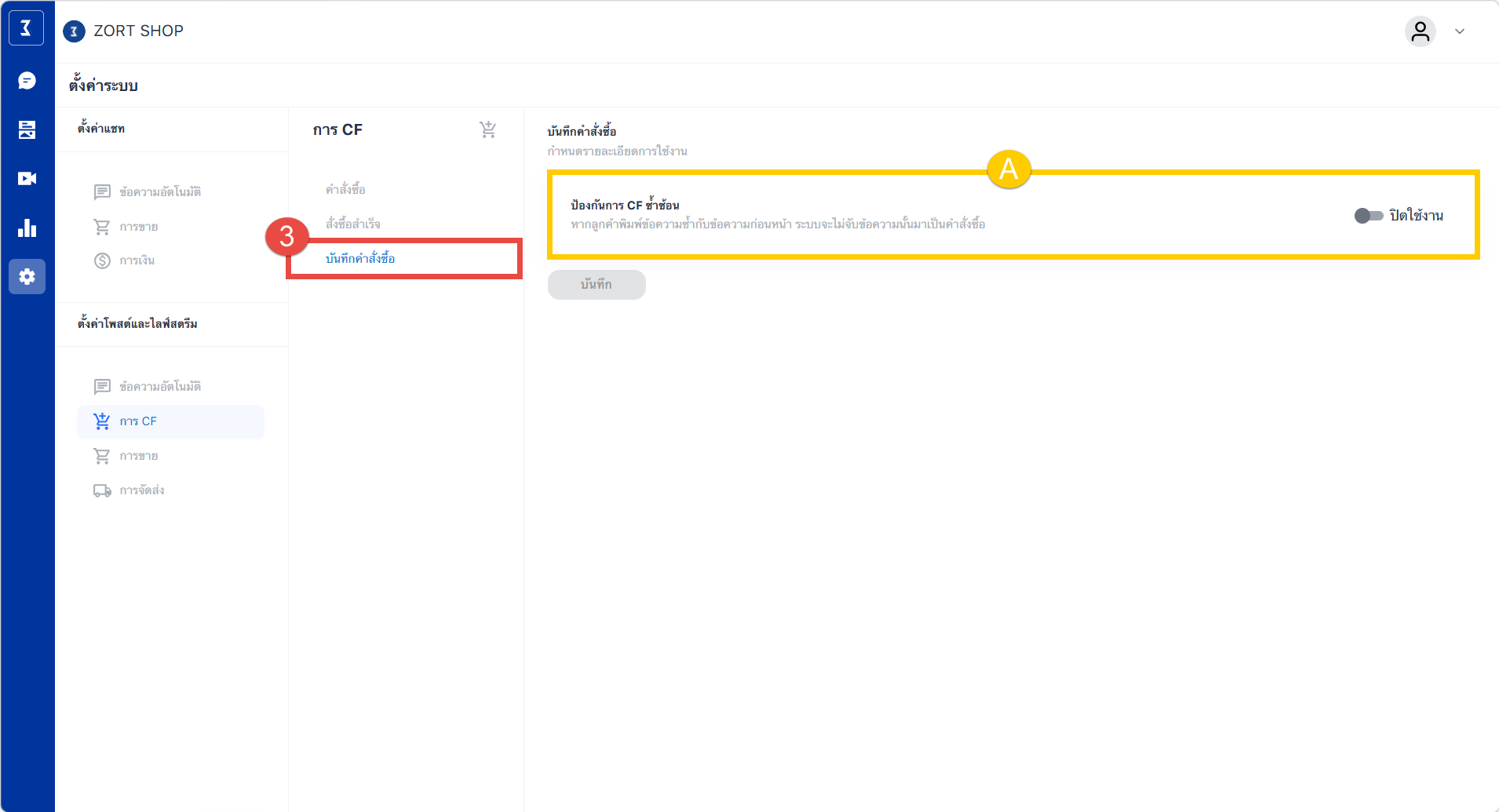This screenshot has width=1499, height=812.
Task: Select the คำสั่งซื้อ submenu item
Action: click(x=345, y=190)
